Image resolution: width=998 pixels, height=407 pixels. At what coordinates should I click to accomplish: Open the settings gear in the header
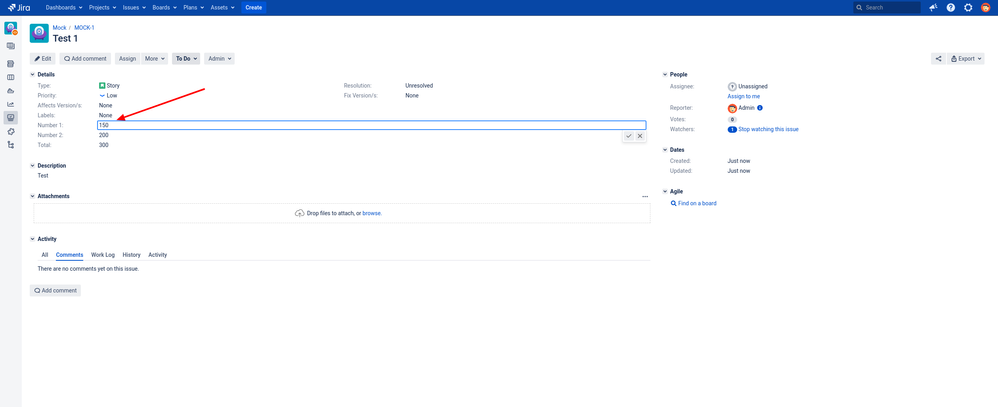tap(968, 8)
